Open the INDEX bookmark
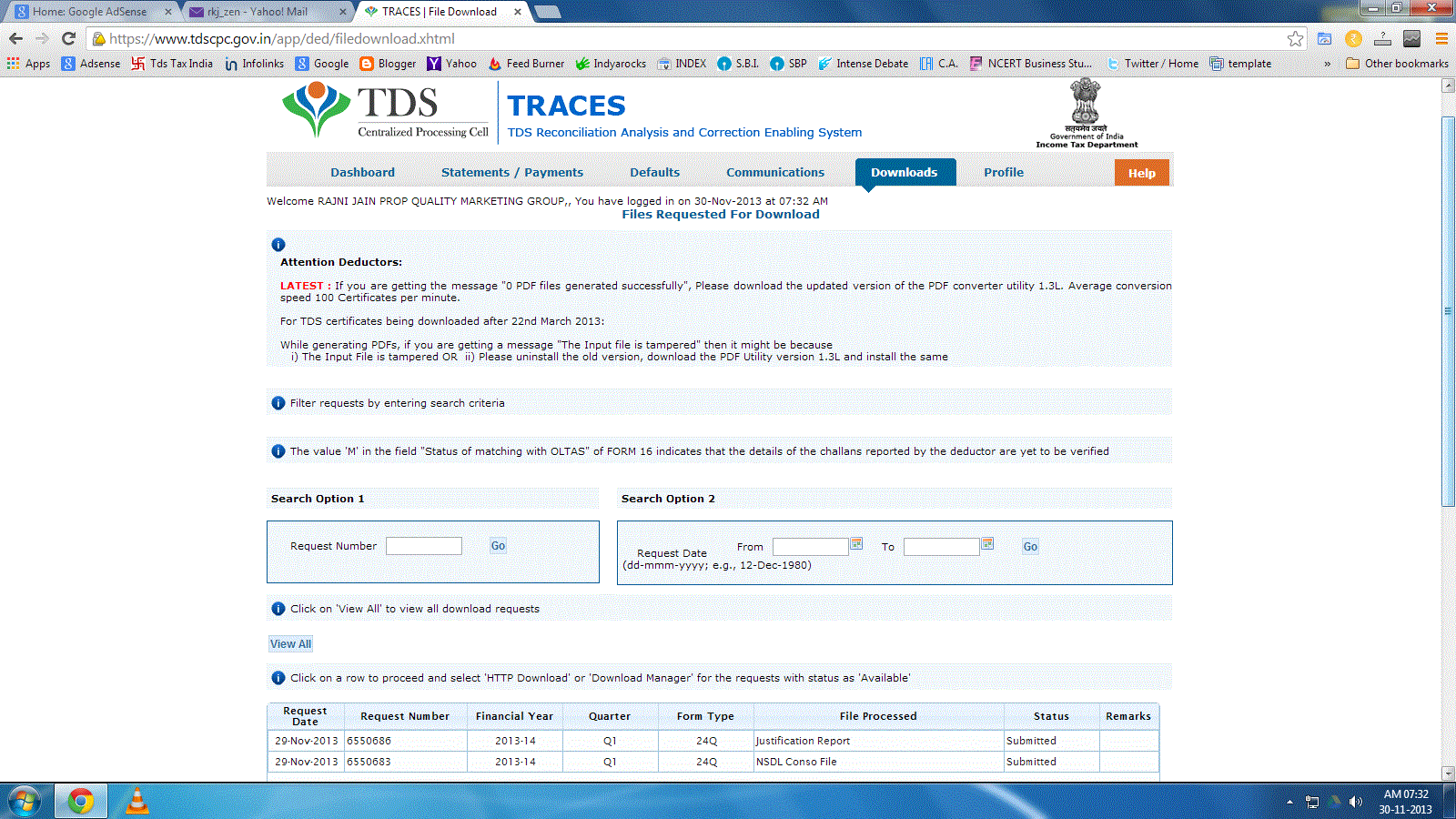1456x819 pixels. pos(682,64)
